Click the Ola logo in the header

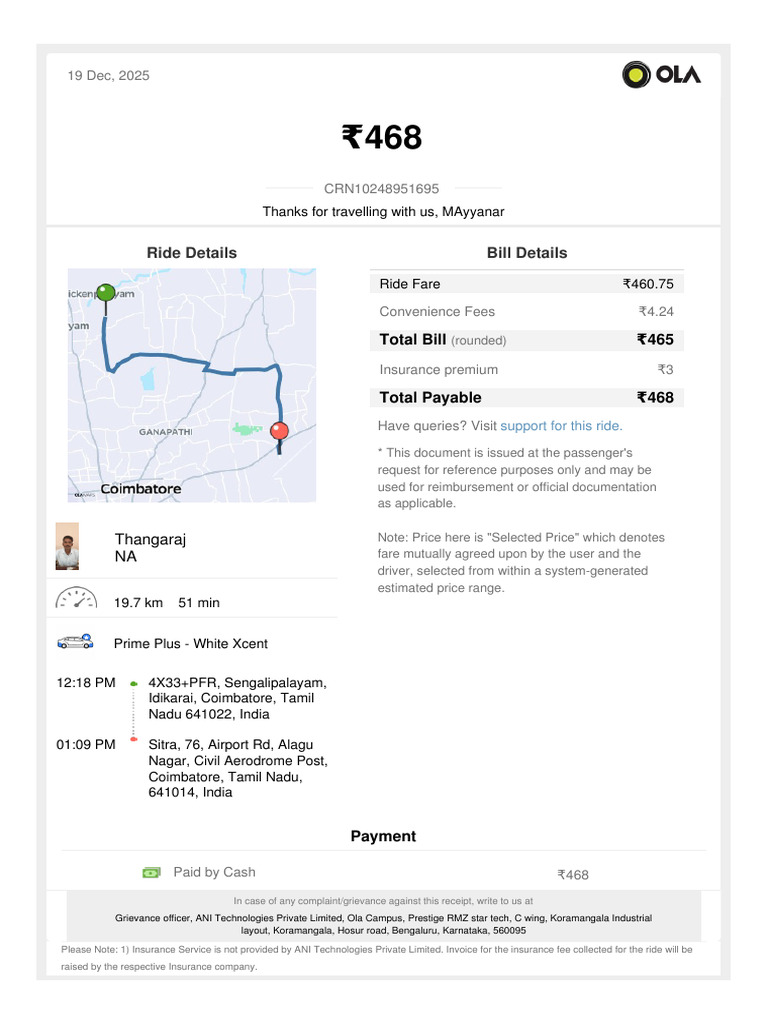[661, 75]
